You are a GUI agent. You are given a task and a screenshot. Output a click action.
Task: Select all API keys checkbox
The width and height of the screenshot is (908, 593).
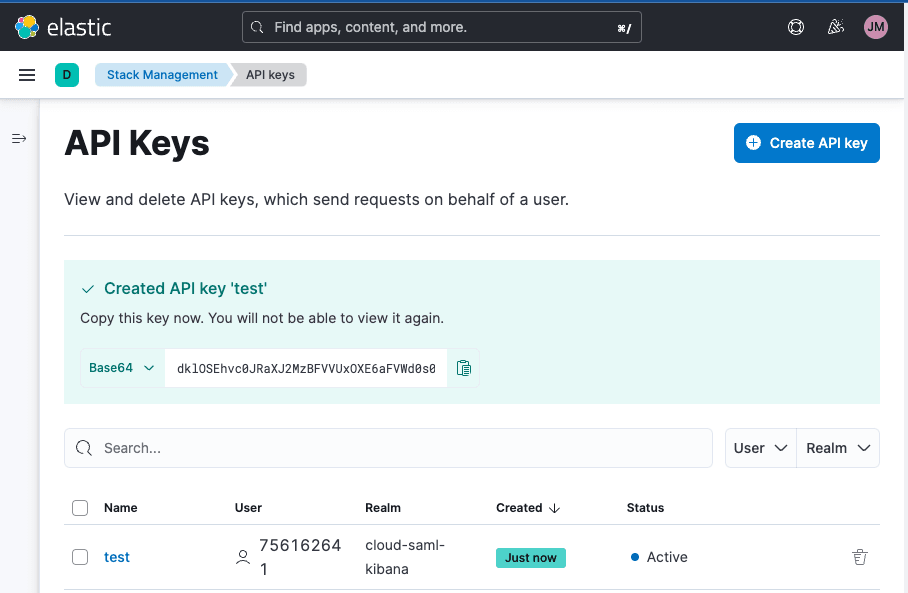(x=80, y=508)
